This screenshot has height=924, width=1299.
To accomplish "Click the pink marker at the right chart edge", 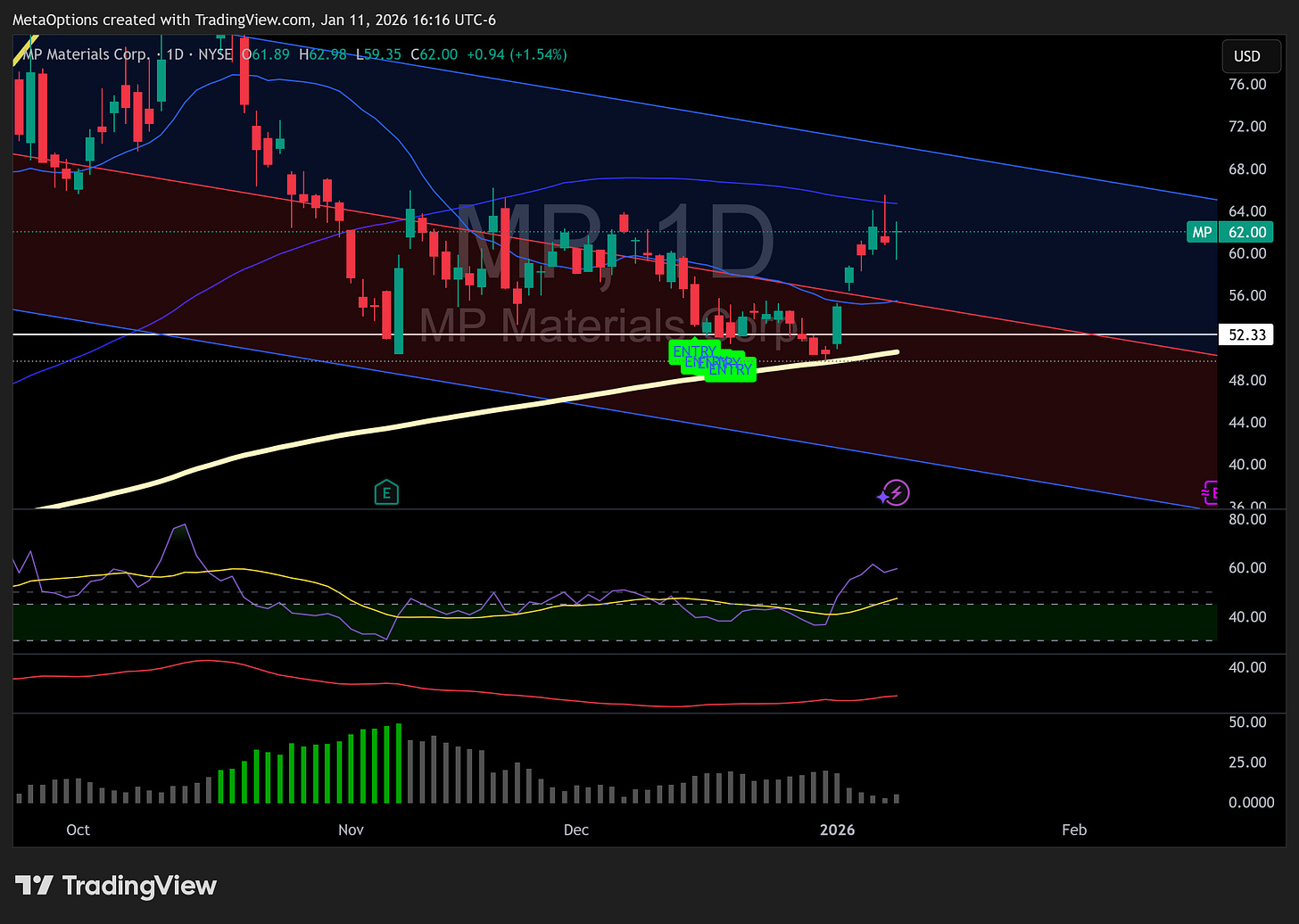I will click(1210, 492).
